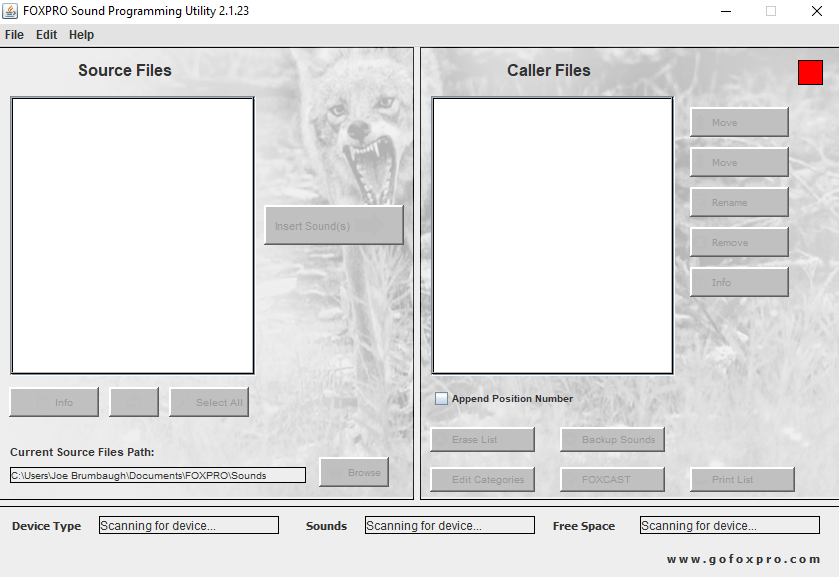Close the FOXPRO utility window

click(817, 11)
